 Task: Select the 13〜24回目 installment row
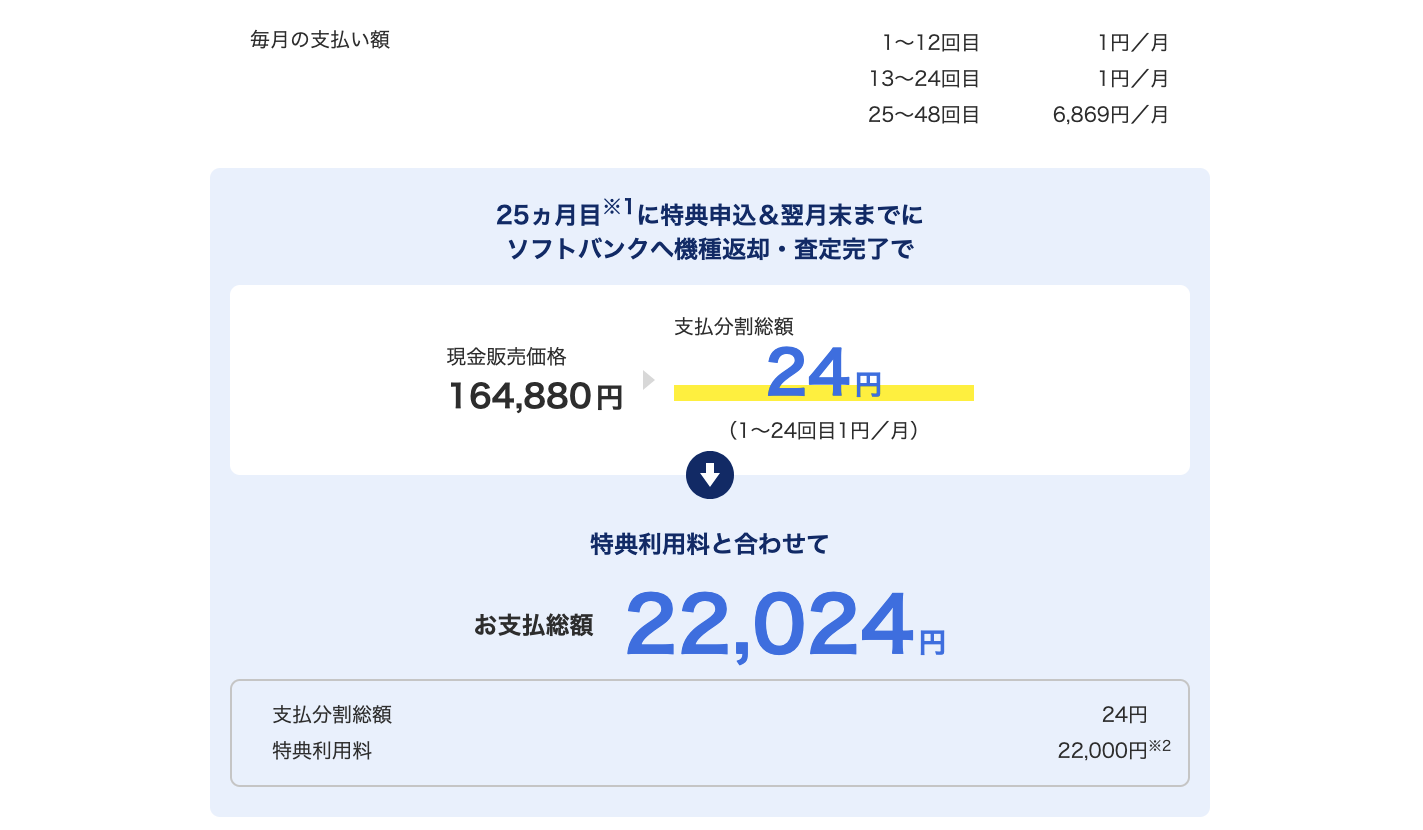tap(924, 79)
